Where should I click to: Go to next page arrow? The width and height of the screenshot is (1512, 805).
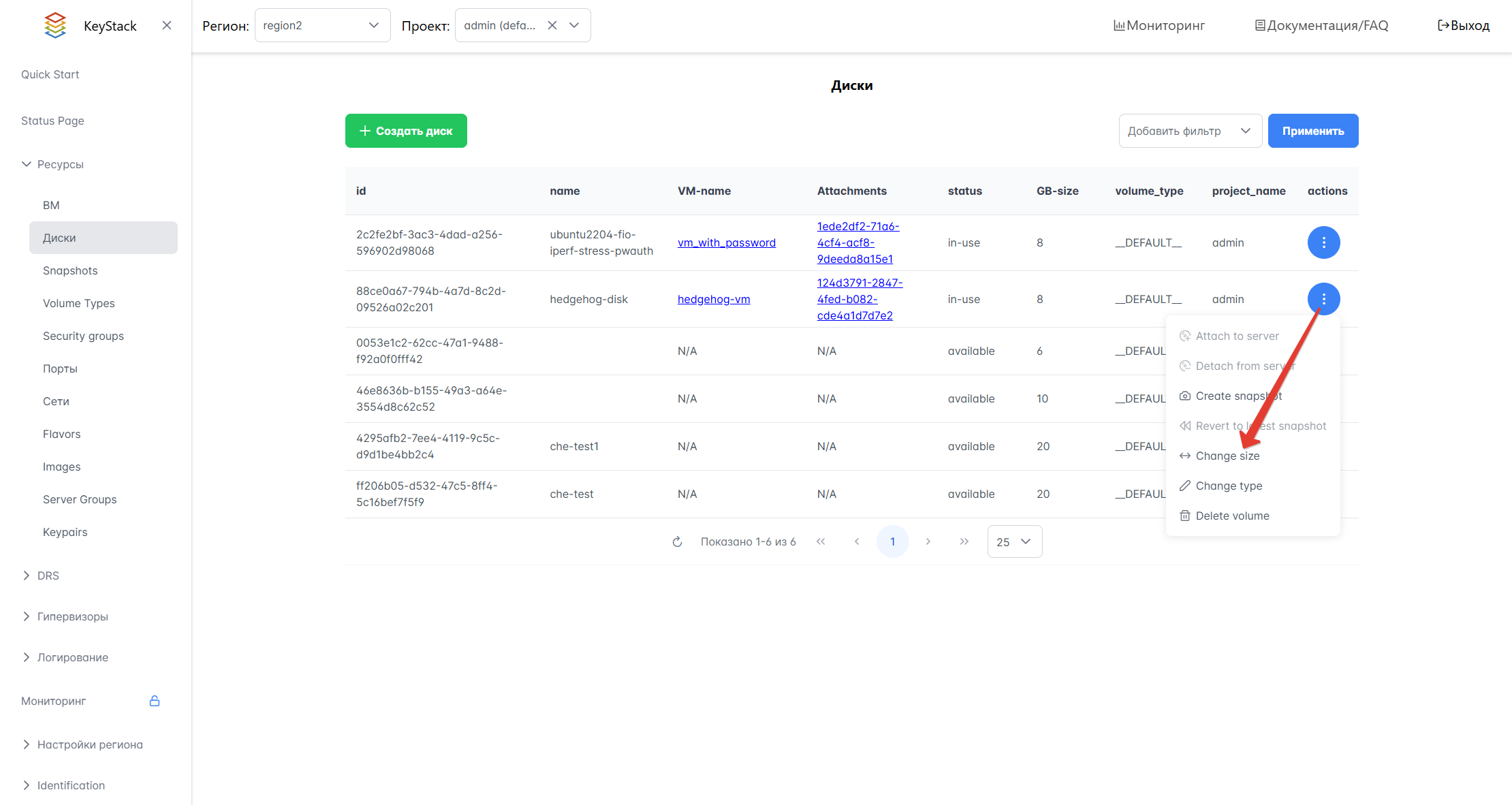tap(928, 541)
